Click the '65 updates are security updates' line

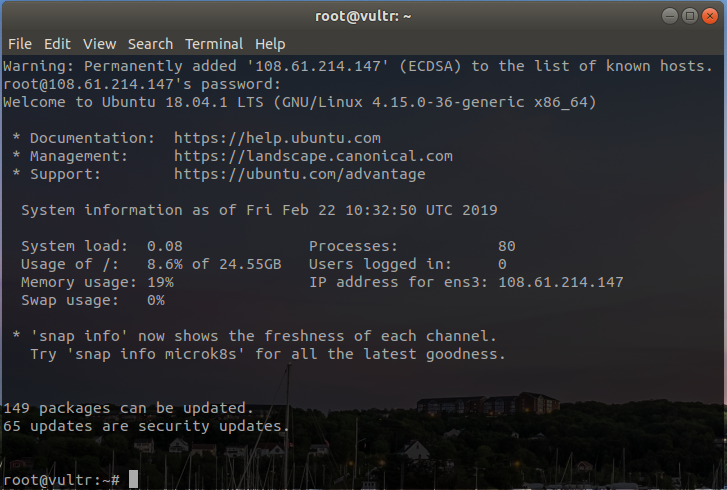[x=147, y=426]
